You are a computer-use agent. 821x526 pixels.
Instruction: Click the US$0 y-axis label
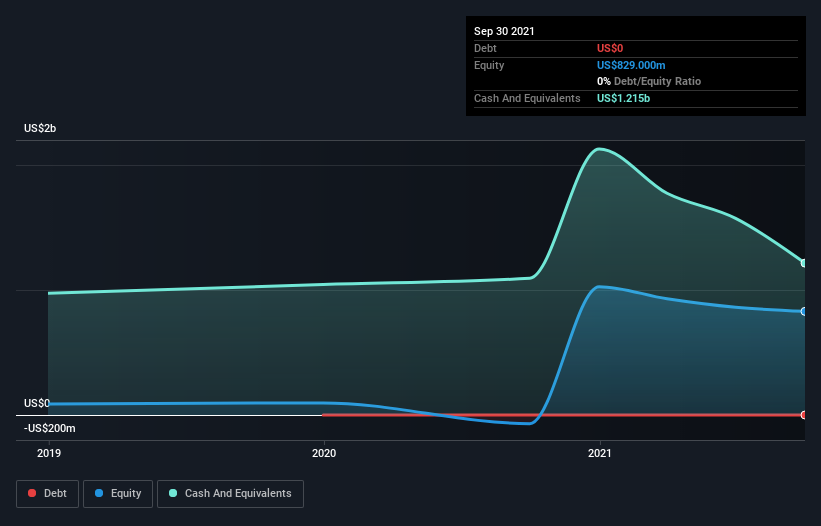(x=37, y=403)
